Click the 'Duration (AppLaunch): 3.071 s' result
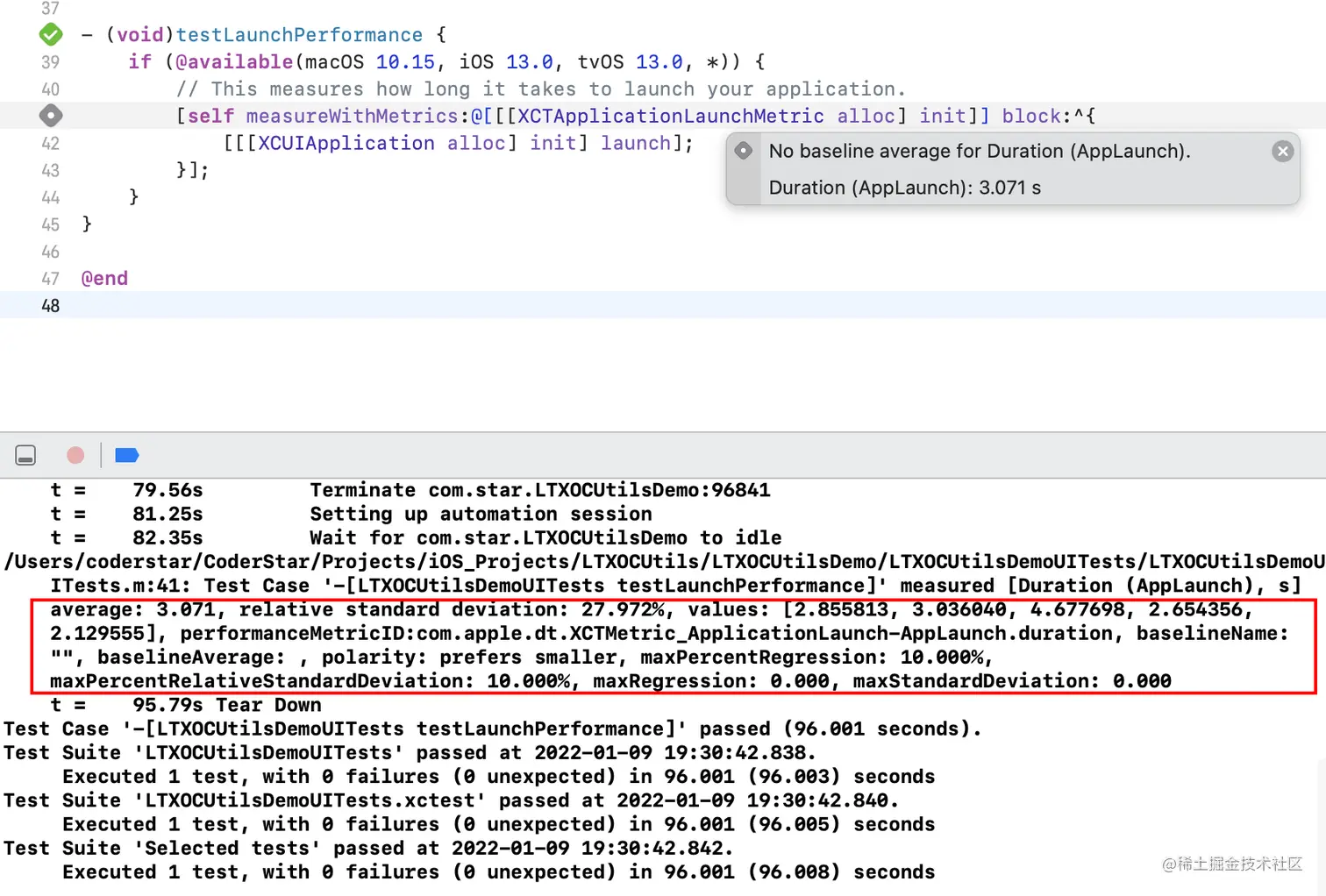 [905, 188]
